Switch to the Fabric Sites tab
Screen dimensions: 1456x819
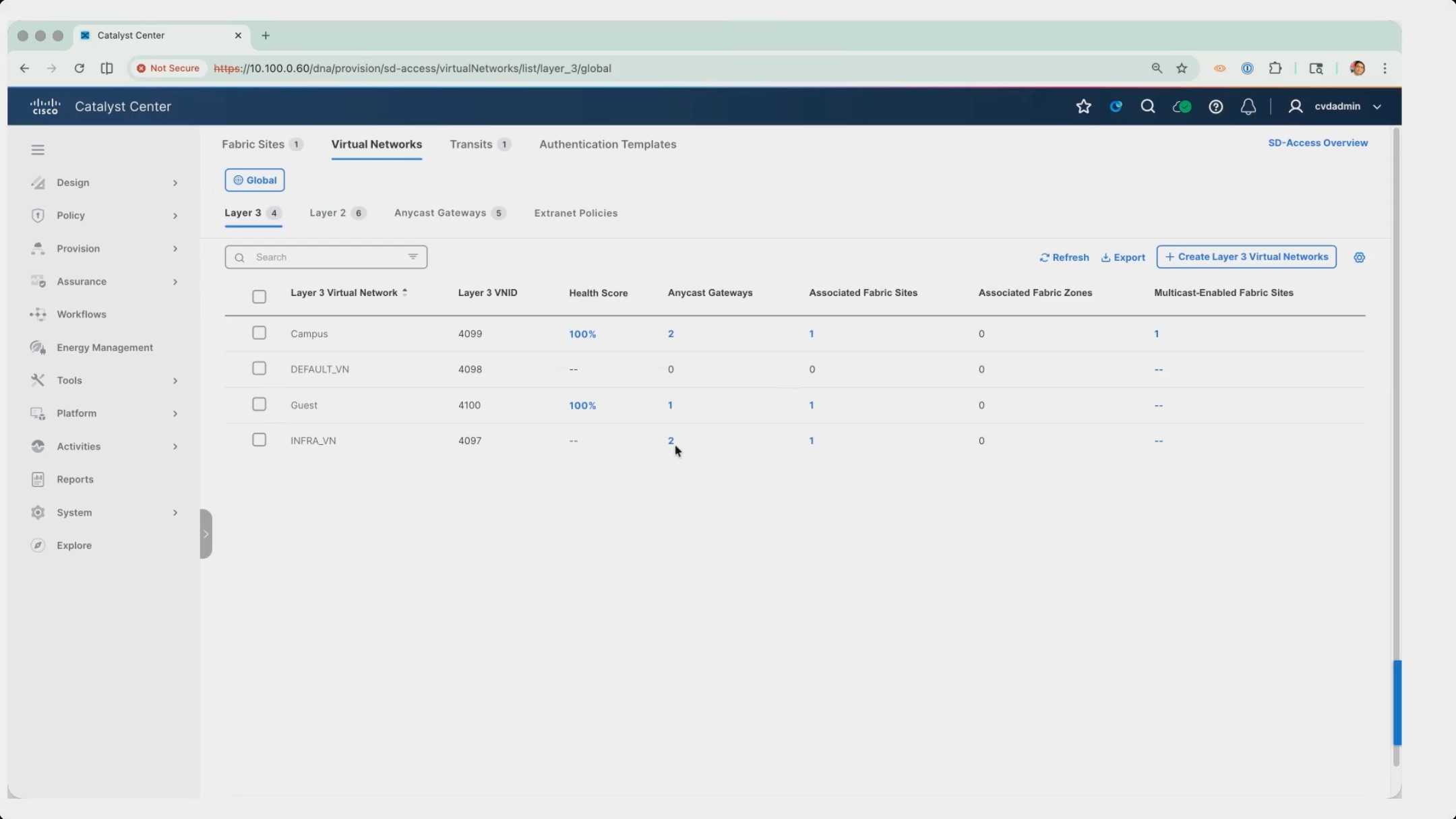[x=262, y=144]
